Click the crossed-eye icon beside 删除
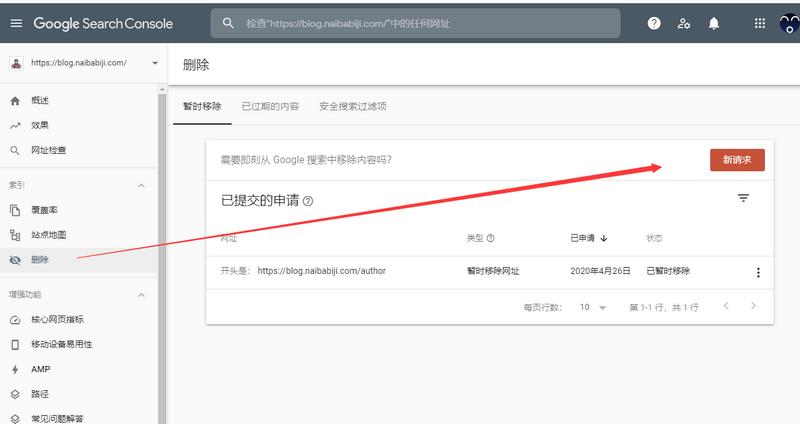The height and width of the screenshot is (424, 800). [x=15, y=260]
